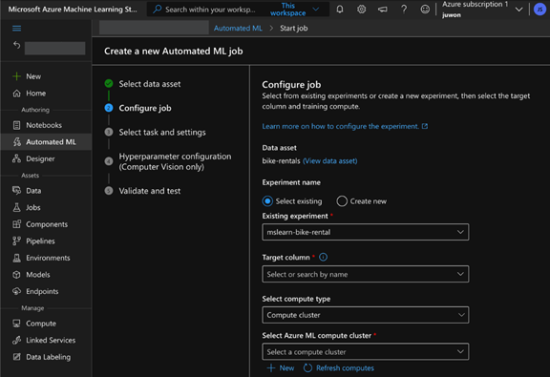Open the Target column dropdown
This screenshot has width=550, height=377.
coord(365,274)
